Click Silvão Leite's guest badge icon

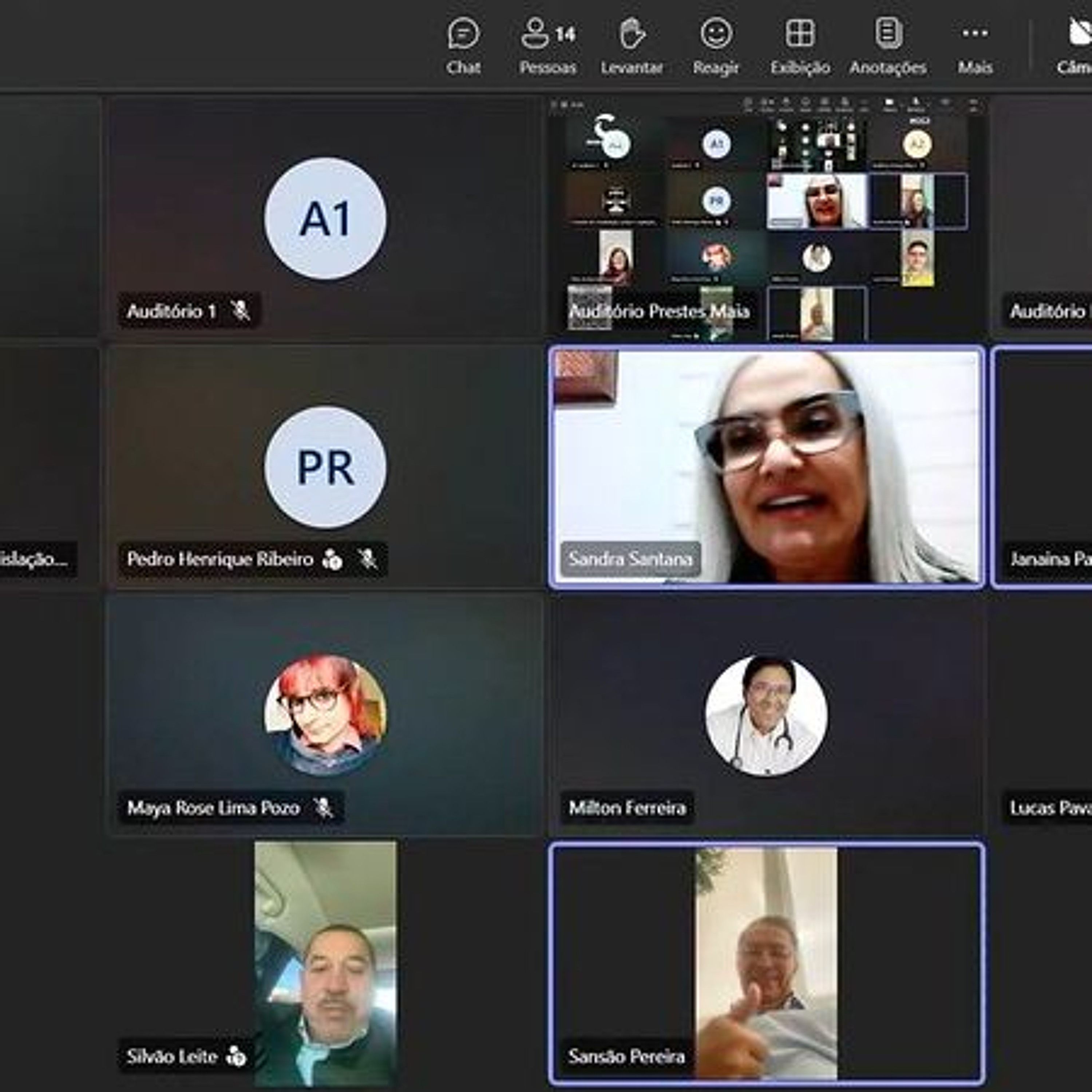coord(236,1056)
